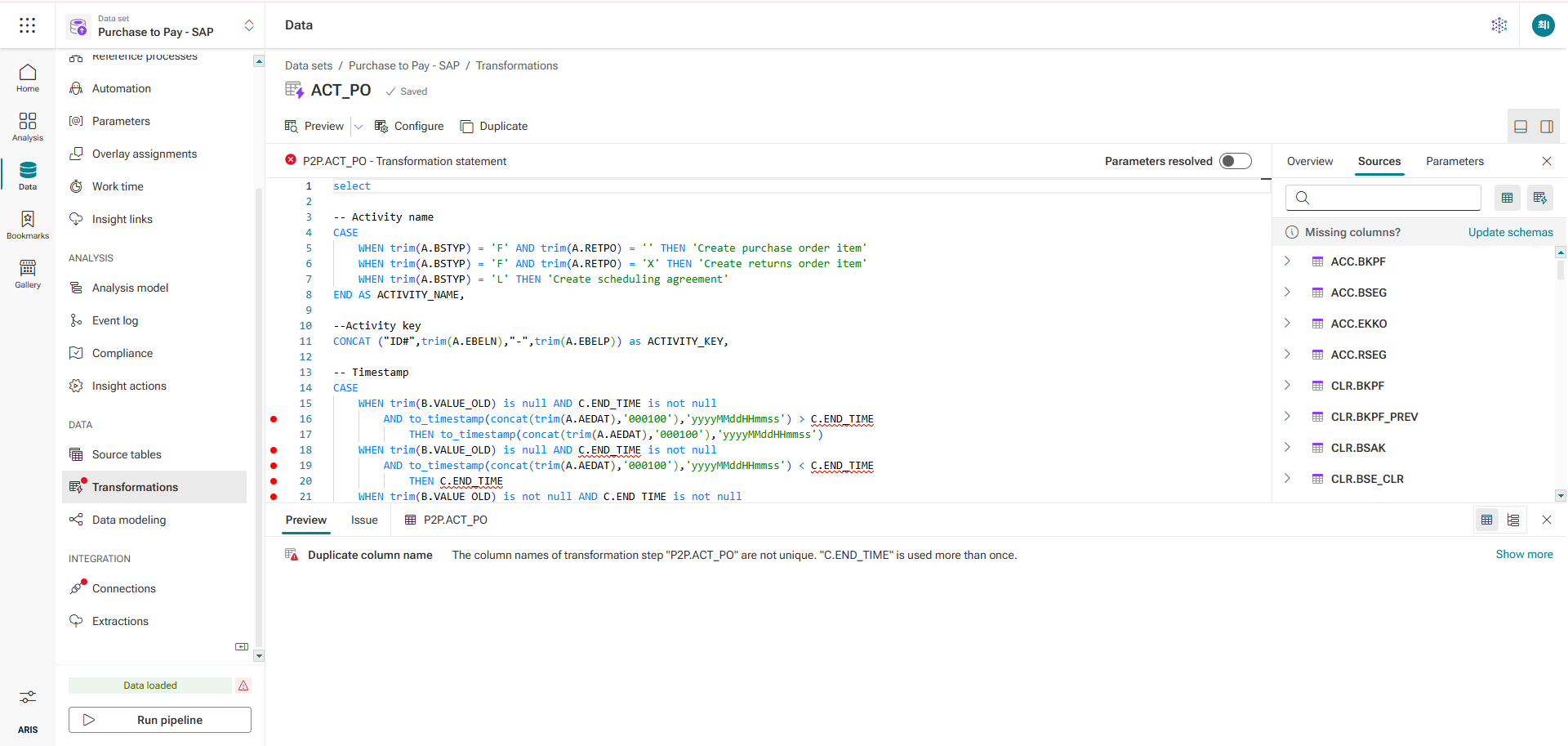Open the Analysis section icon

tap(28, 127)
